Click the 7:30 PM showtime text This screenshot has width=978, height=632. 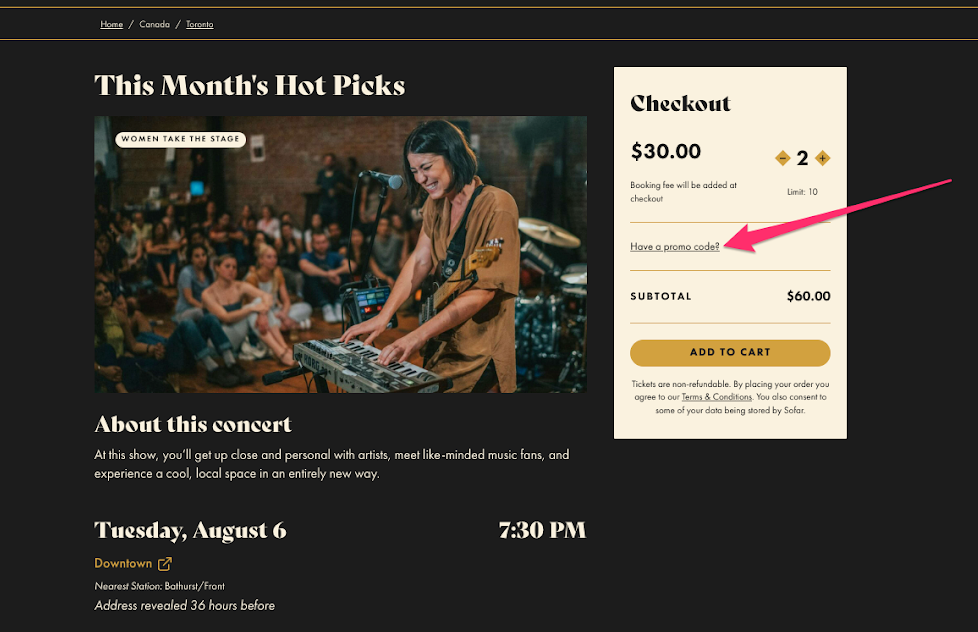542,530
